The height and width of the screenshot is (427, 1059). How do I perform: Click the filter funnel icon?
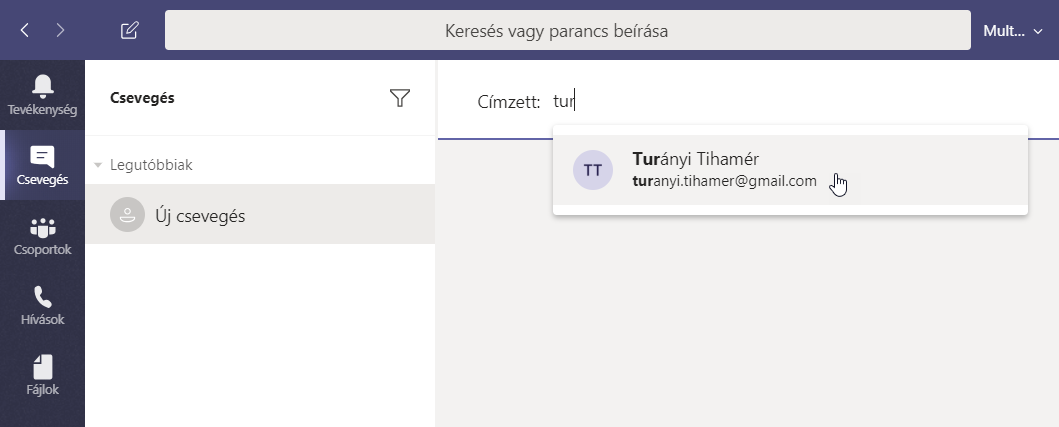pyautogui.click(x=400, y=98)
